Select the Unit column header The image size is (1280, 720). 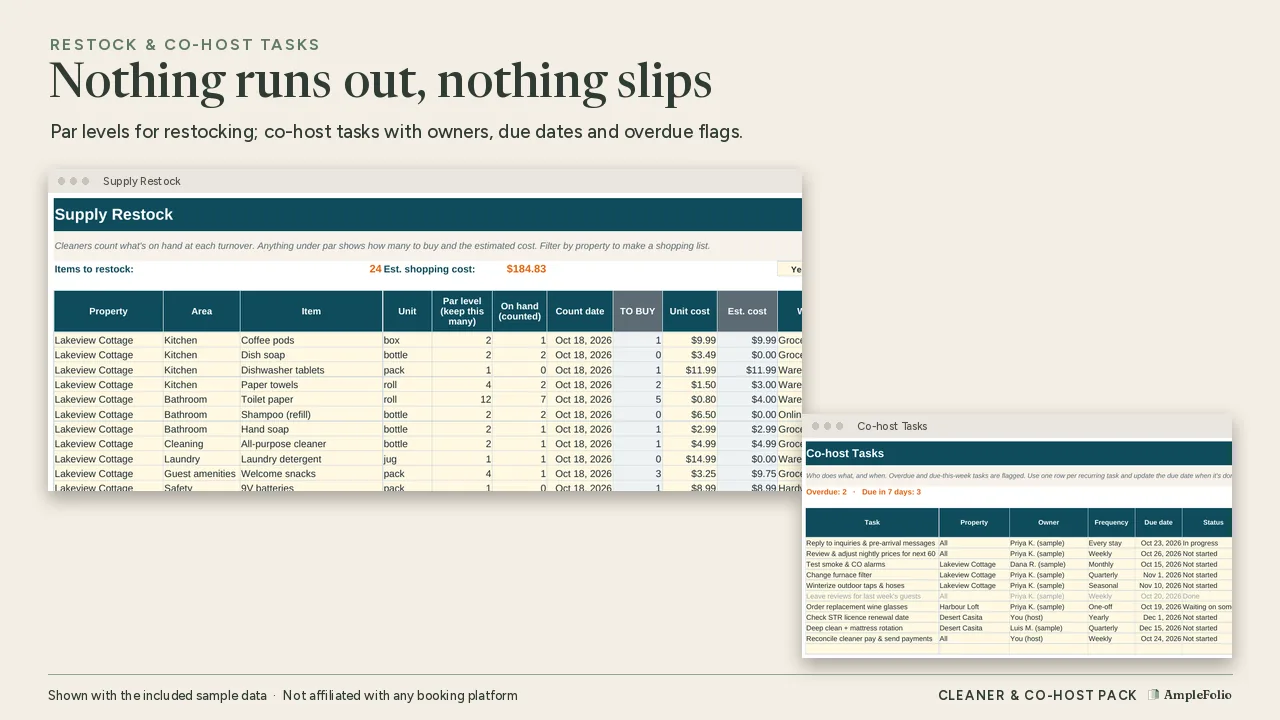(407, 311)
